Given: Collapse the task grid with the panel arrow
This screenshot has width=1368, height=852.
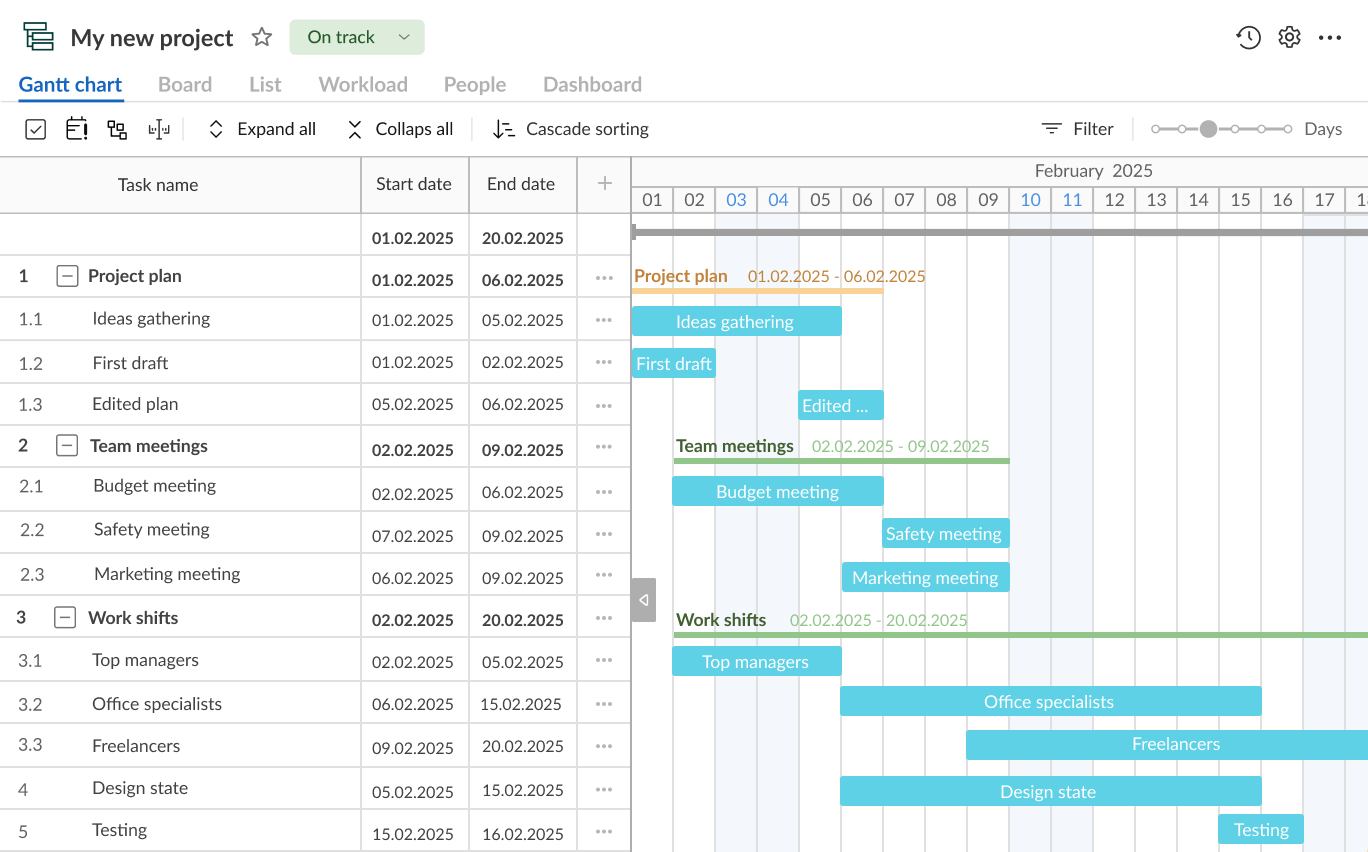Looking at the screenshot, I should (x=644, y=600).
